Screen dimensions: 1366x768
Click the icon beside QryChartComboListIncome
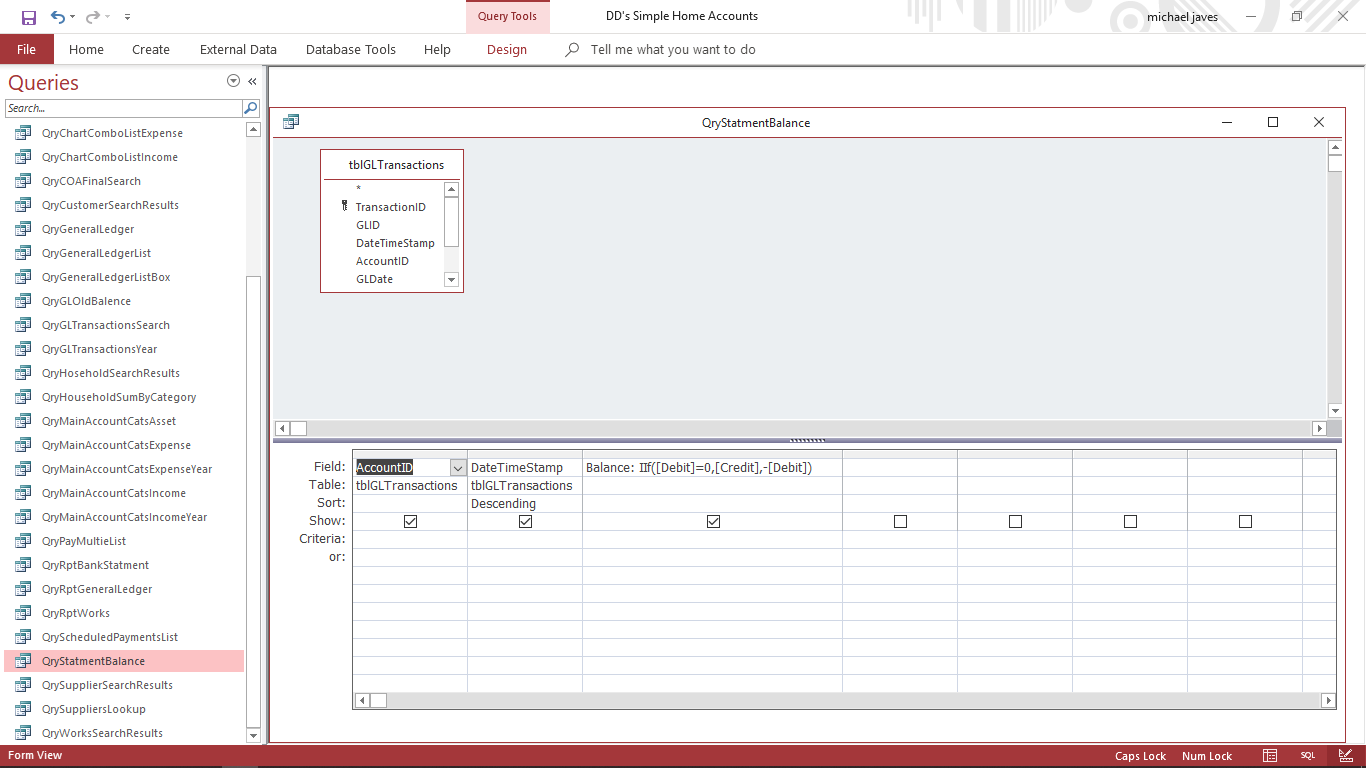point(23,157)
